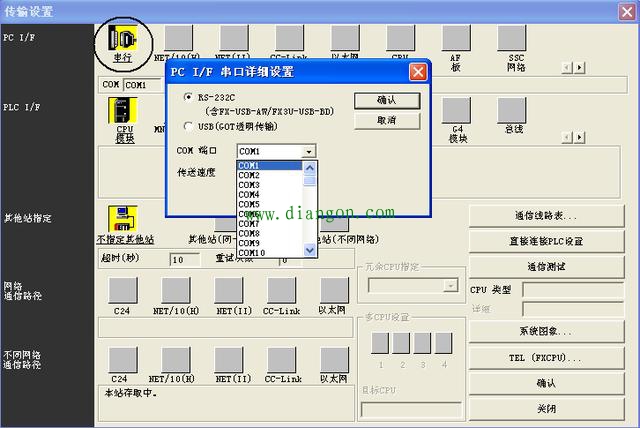Select the AF板 board icon
The width and height of the screenshot is (640, 428).
(456, 38)
